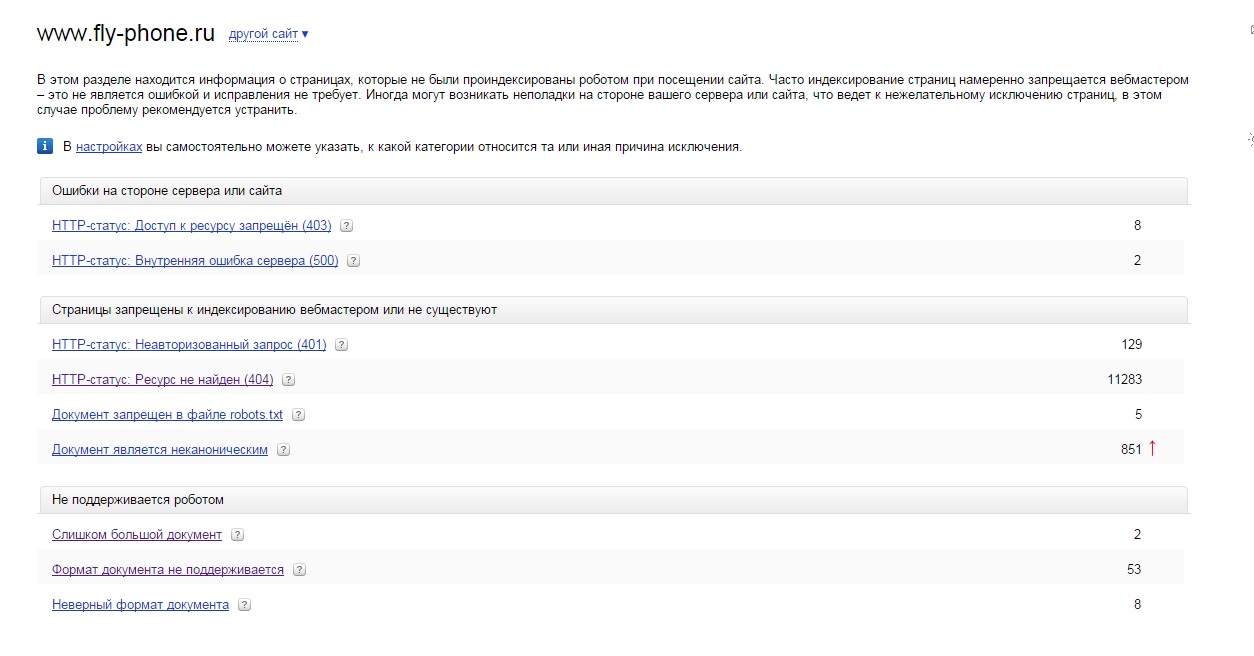Image resolution: width=1254 pixels, height=656 pixels.
Task: Click help icon beside 401 unauthorized request
Action: (x=341, y=345)
